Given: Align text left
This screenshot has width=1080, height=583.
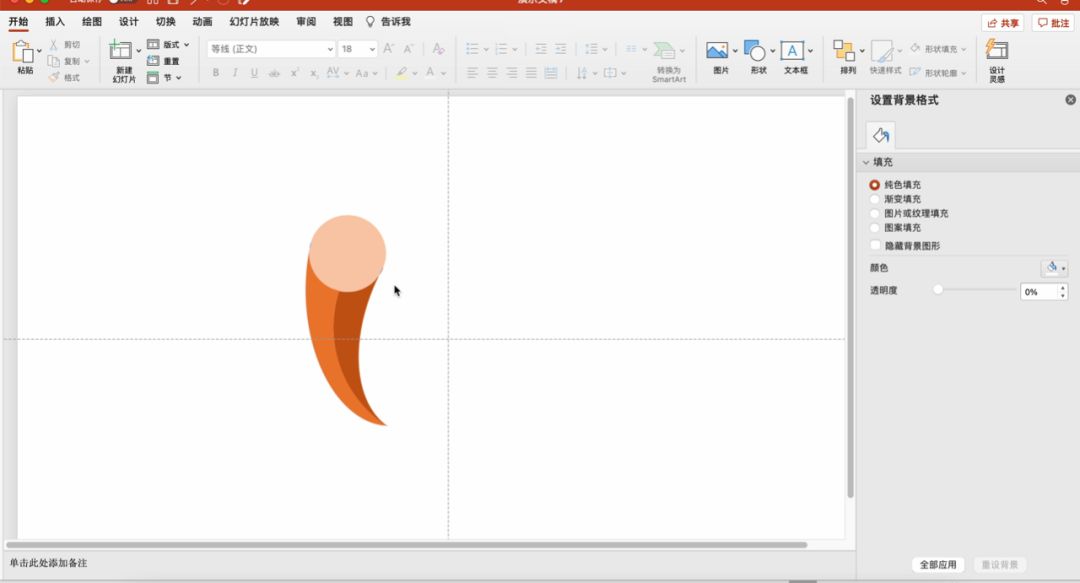Looking at the screenshot, I should (472, 72).
